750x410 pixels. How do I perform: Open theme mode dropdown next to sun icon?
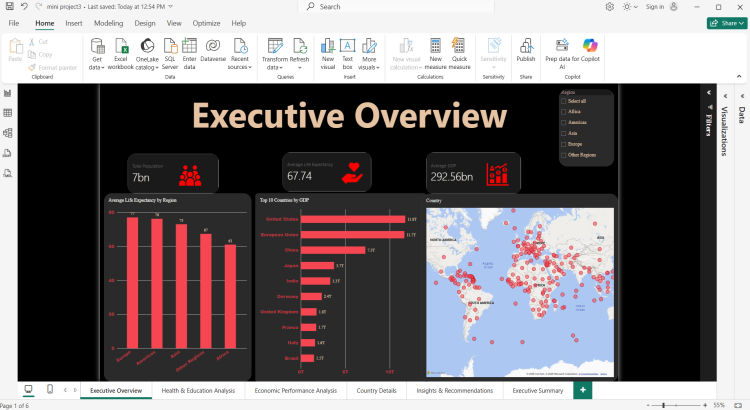coord(636,7)
